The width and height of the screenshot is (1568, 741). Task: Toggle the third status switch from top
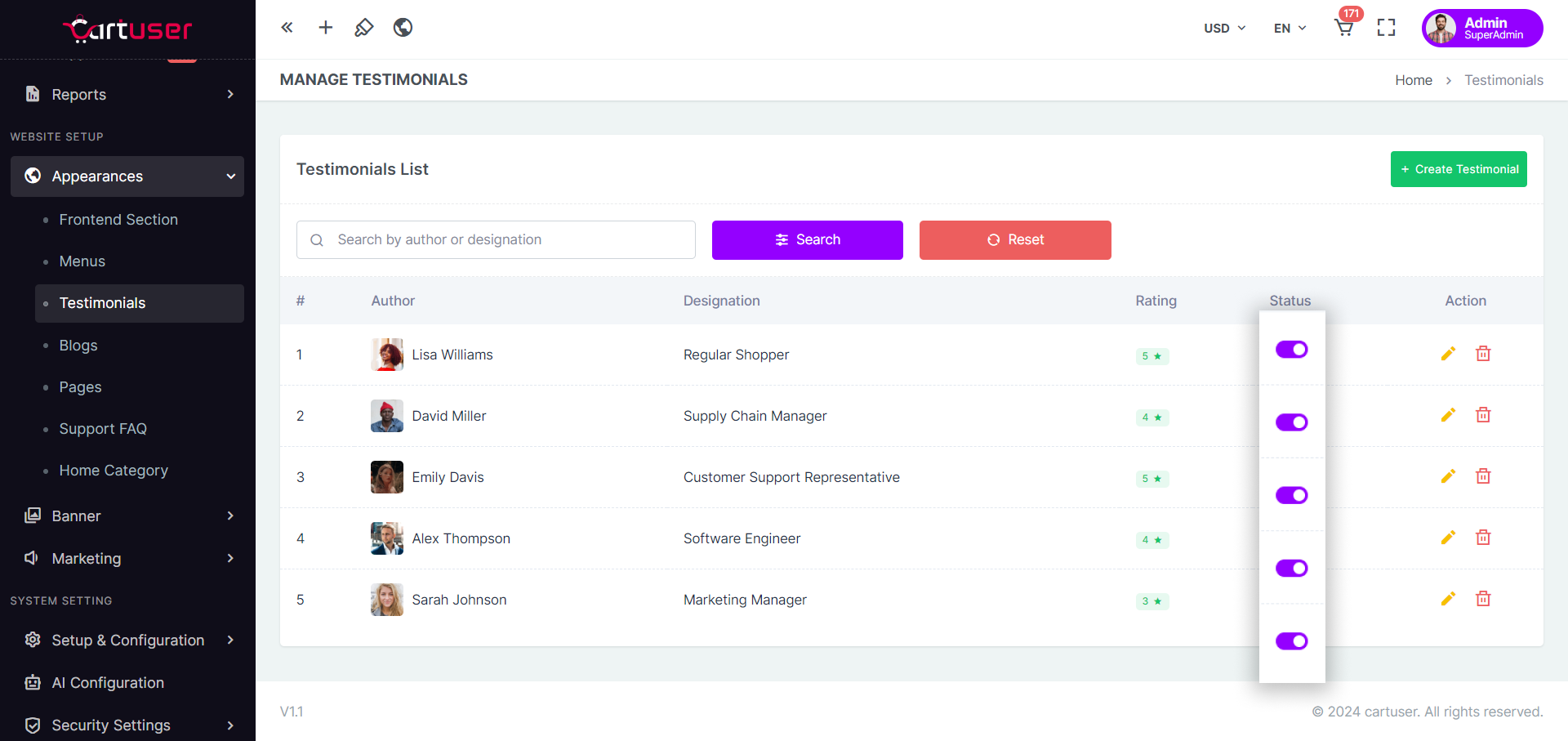1291,495
